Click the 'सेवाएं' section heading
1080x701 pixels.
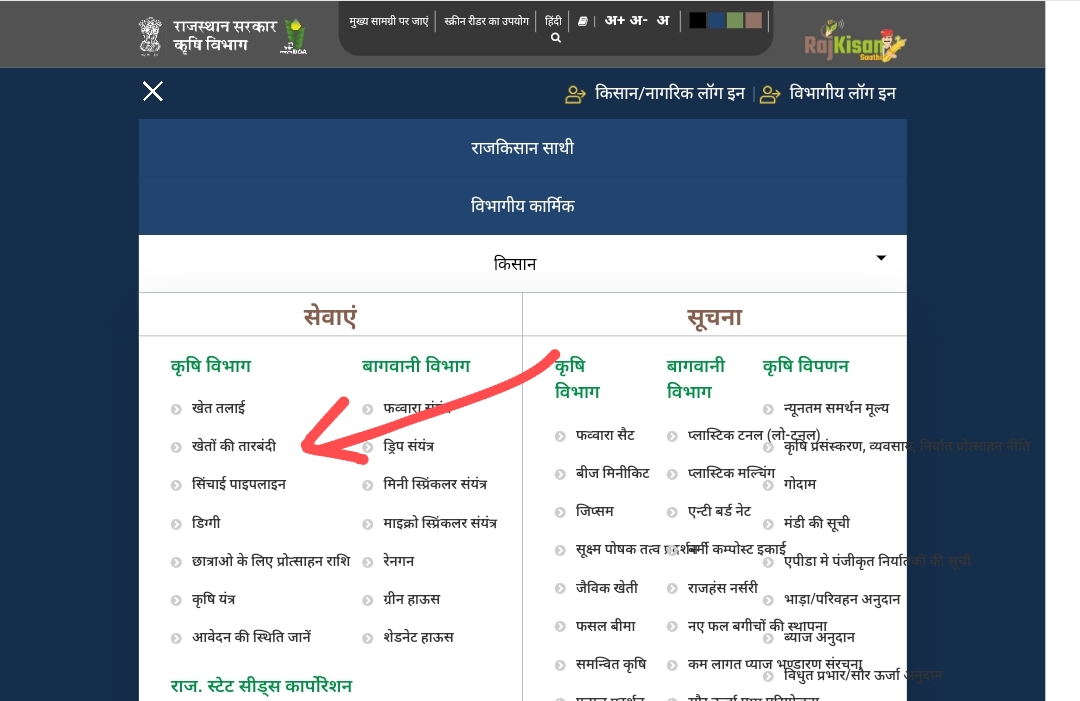(x=330, y=317)
